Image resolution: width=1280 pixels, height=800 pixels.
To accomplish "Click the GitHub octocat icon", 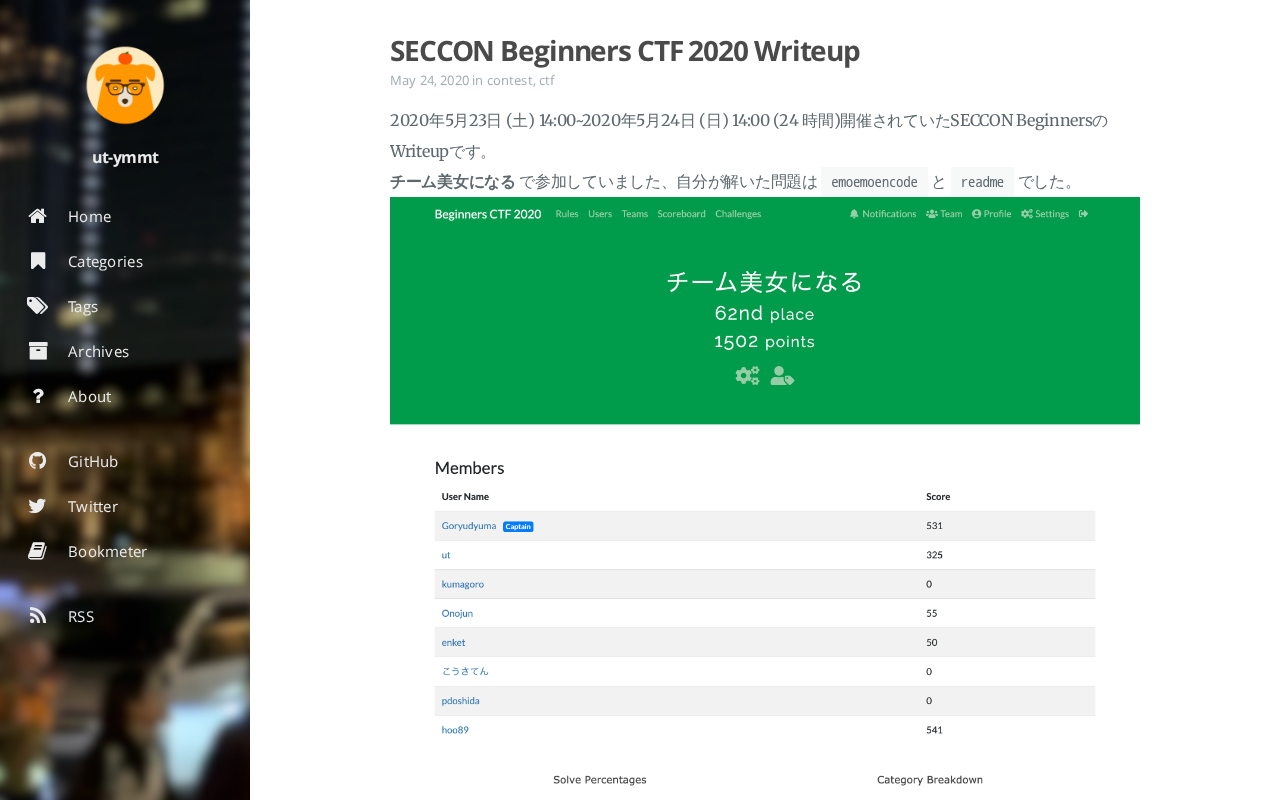I will [38, 461].
